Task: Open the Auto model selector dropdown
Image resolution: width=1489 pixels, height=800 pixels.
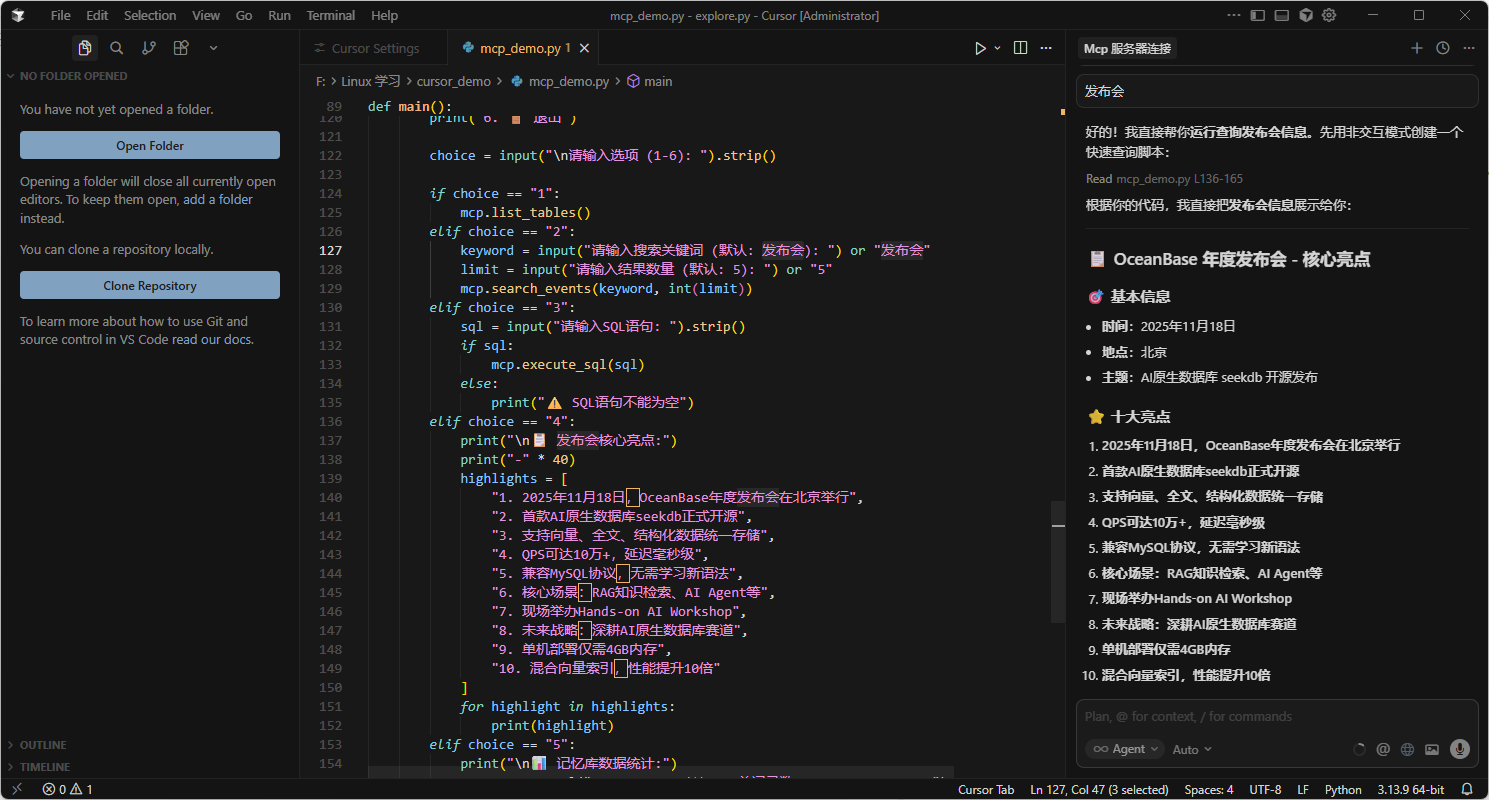Action: point(1191,749)
